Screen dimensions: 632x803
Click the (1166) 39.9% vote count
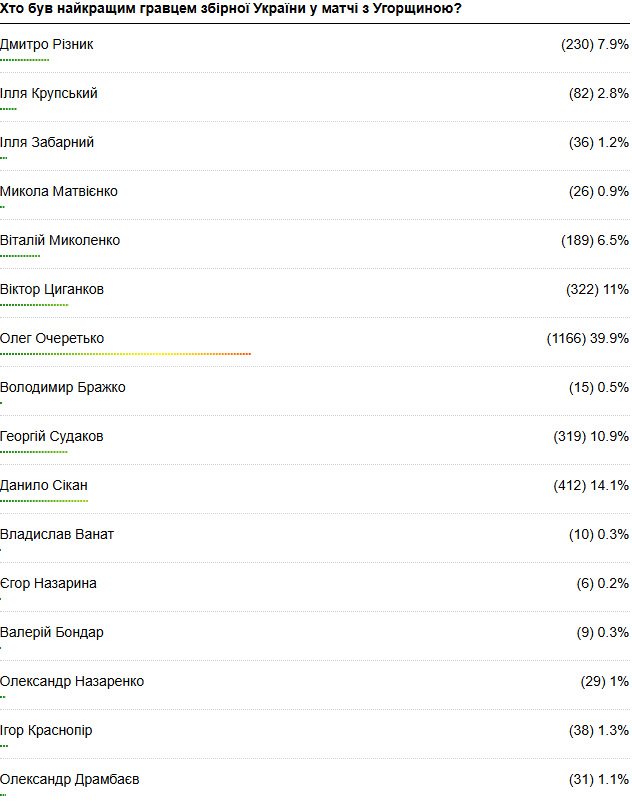[x=587, y=339]
